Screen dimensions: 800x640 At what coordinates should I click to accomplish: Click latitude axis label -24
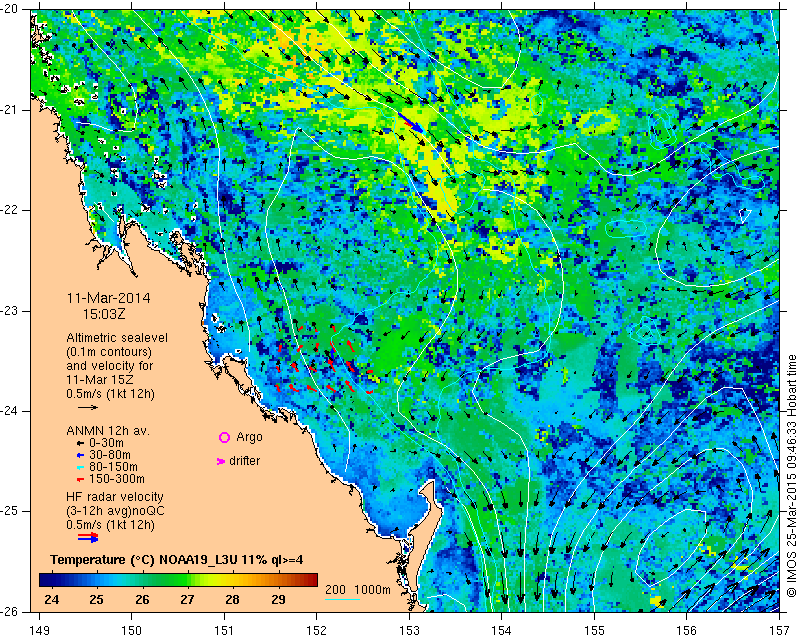tap(10, 411)
